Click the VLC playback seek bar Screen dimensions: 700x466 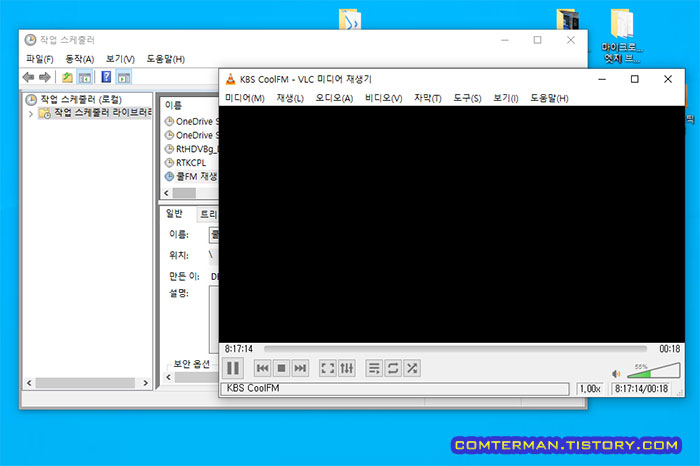tap(455, 349)
